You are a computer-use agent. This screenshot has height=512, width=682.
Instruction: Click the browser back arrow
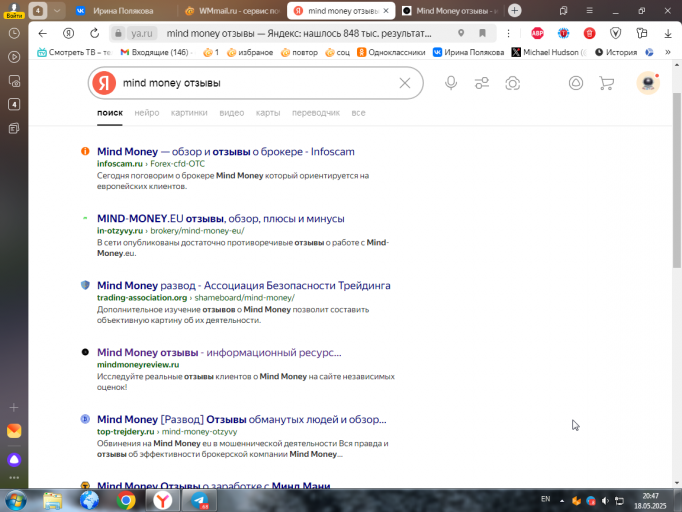42,33
